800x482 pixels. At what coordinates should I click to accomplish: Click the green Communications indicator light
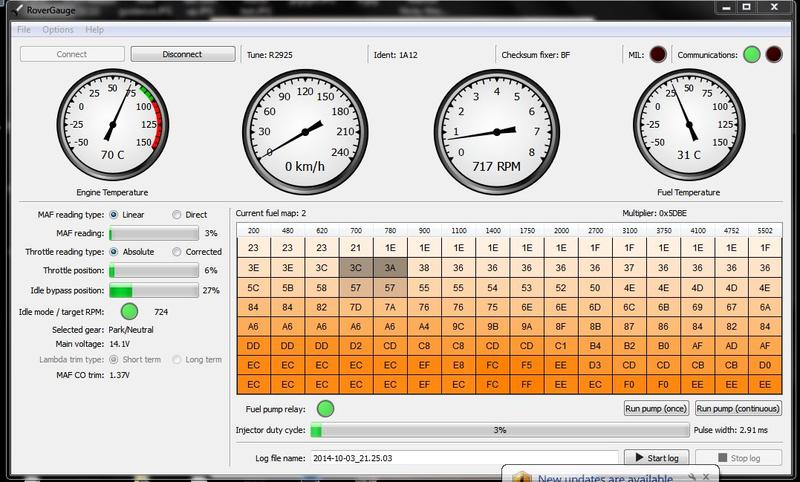click(x=751, y=55)
